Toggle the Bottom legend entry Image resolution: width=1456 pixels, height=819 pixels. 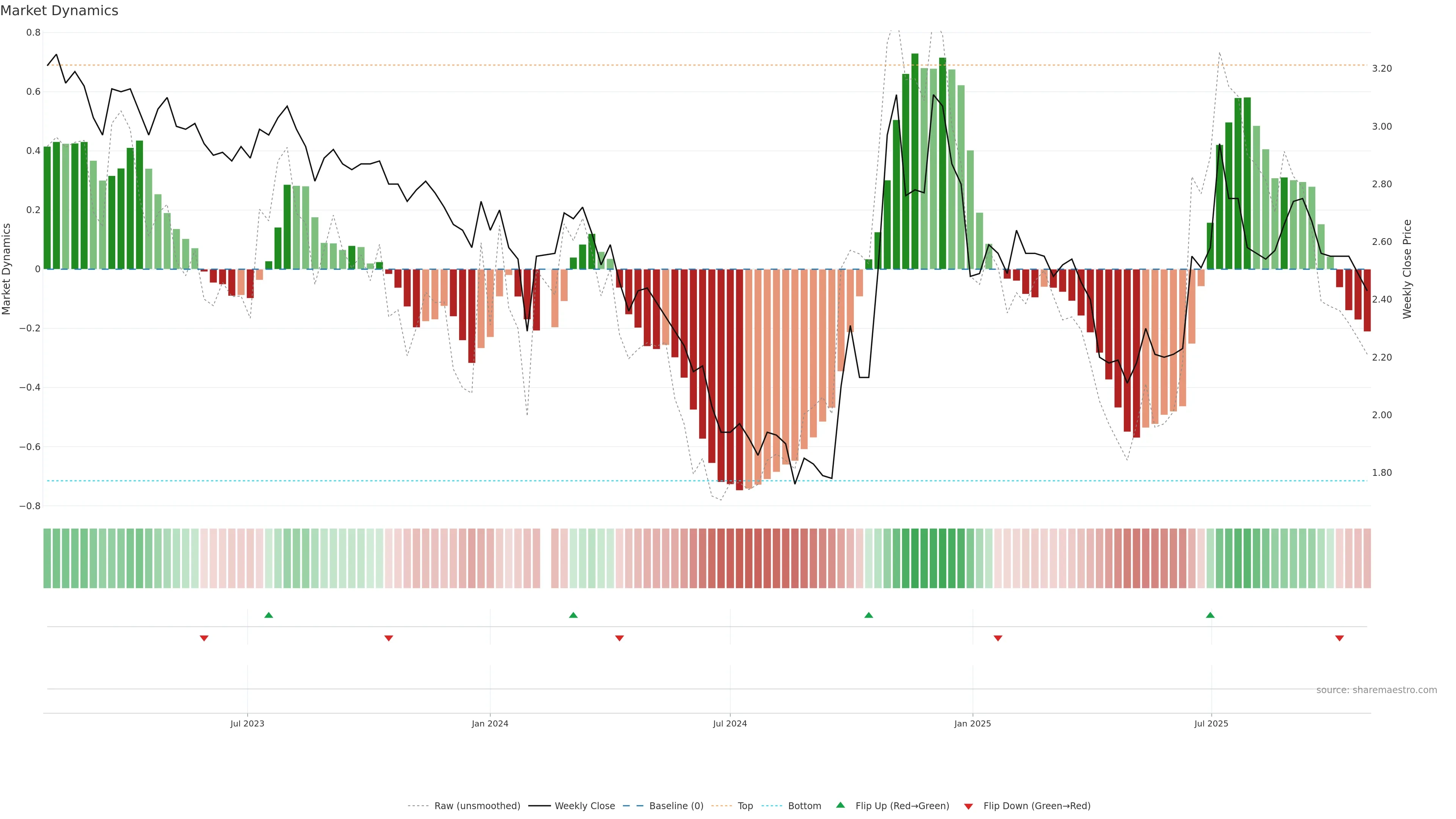point(804,806)
